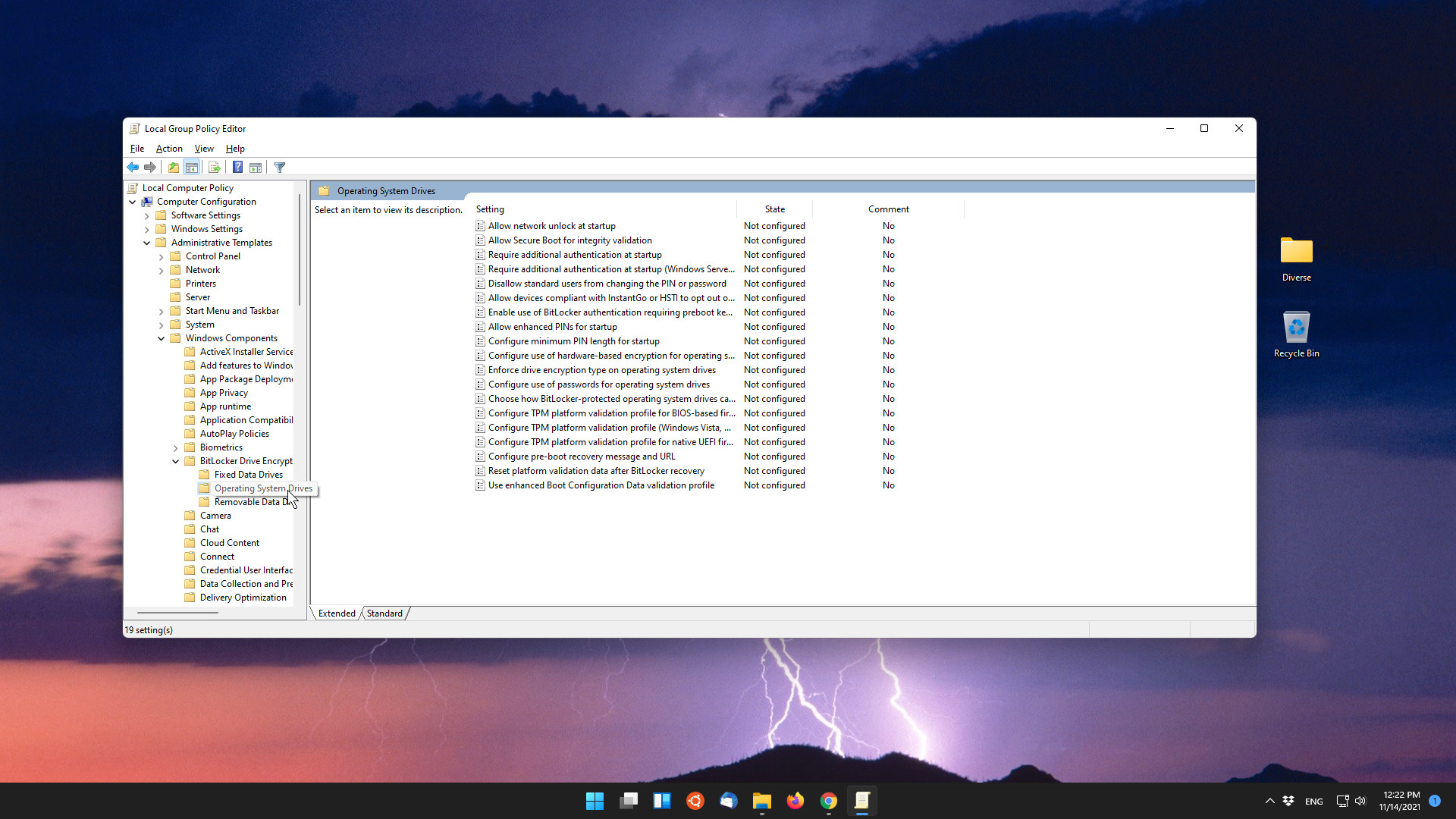Open Recycle Bin desktop icon
The image size is (1456, 819).
pos(1297,334)
